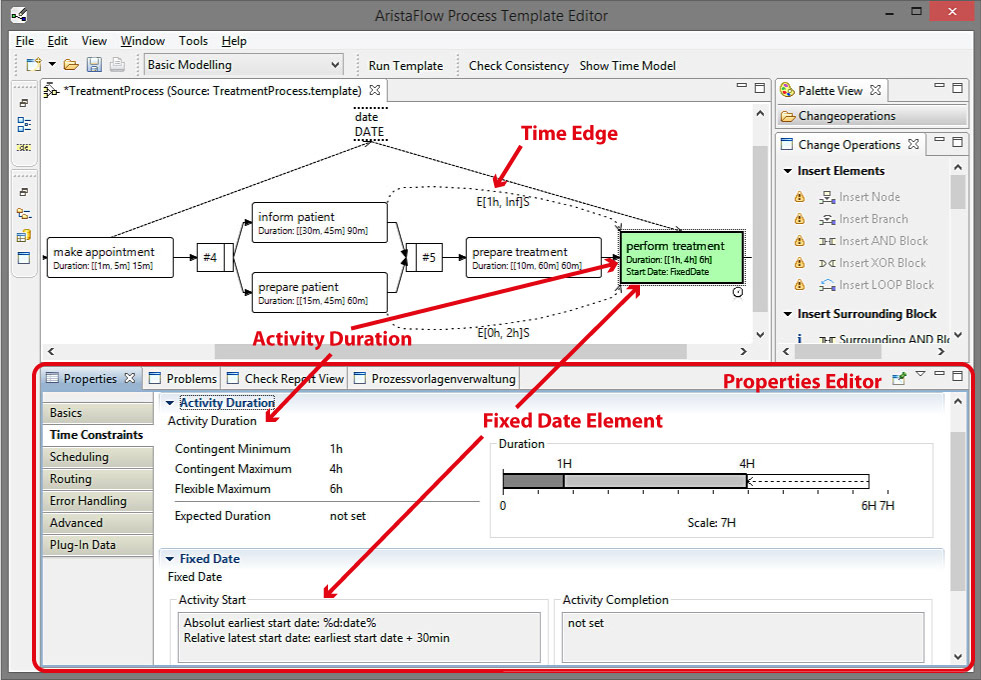Viewport: 981px width, 680px height.
Task: Open the View menu
Action: [x=94, y=41]
